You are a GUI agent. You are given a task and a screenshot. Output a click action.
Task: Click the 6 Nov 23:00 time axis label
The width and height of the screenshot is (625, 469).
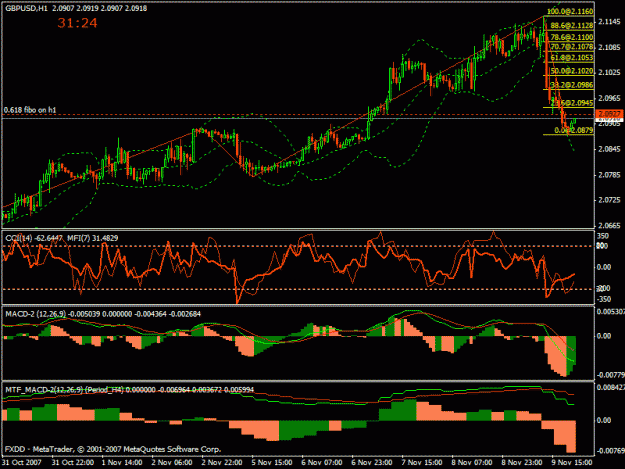371,463
